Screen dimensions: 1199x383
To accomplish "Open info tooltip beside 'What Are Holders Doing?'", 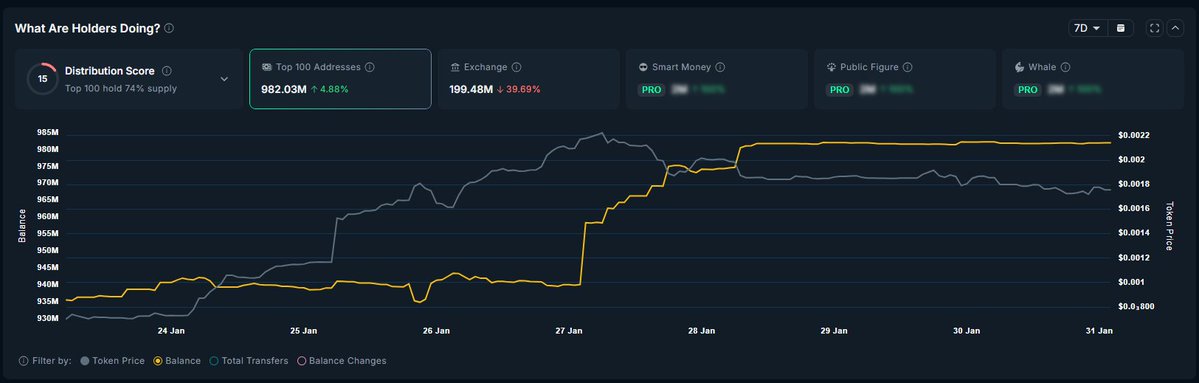I will click(x=169, y=28).
